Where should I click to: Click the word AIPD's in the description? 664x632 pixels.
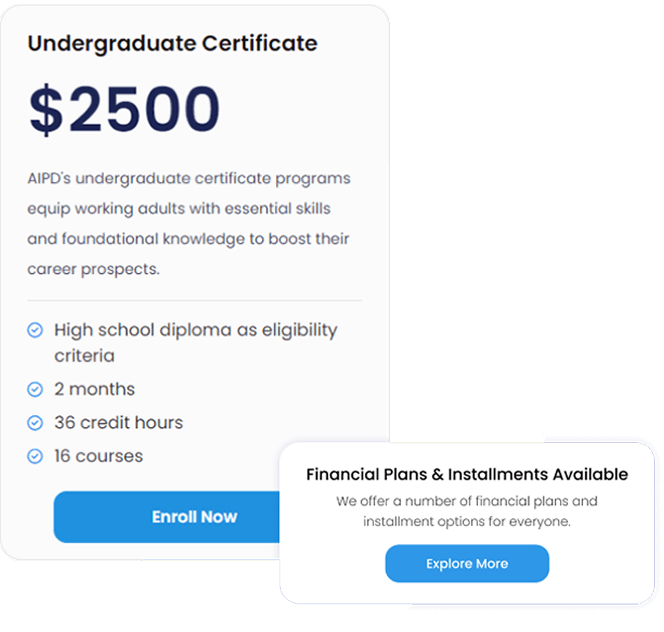tap(49, 178)
